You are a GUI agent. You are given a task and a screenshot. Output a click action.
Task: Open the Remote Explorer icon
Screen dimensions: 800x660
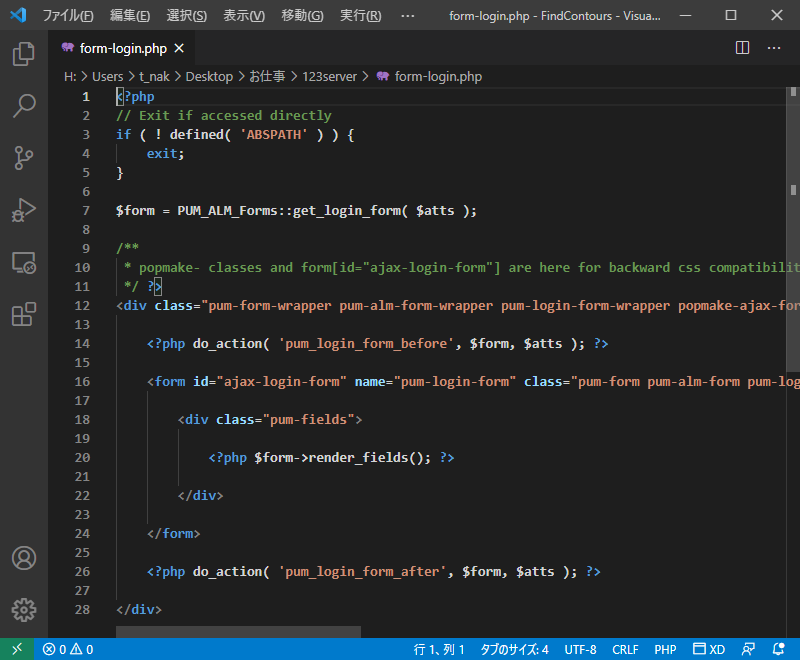pyautogui.click(x=23, y=262)
